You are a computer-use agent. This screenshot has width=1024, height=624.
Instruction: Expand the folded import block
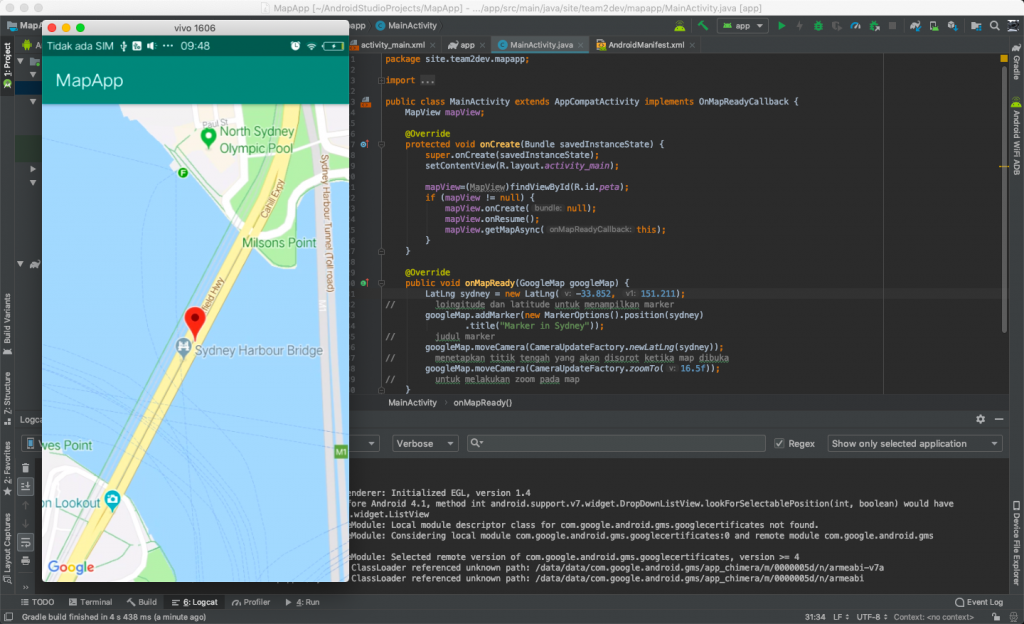pos(381,80)
